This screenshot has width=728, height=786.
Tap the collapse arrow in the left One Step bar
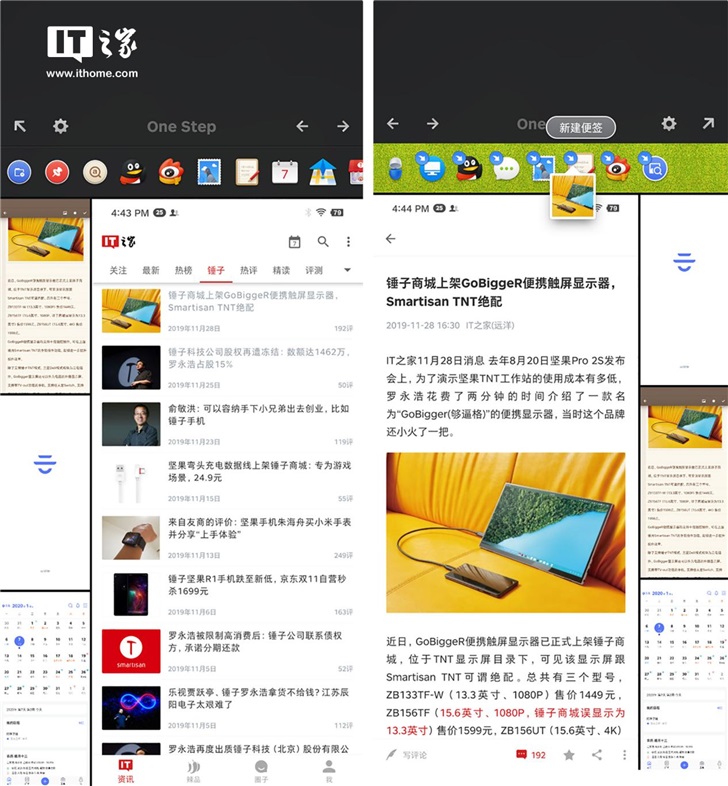point(20,126)
